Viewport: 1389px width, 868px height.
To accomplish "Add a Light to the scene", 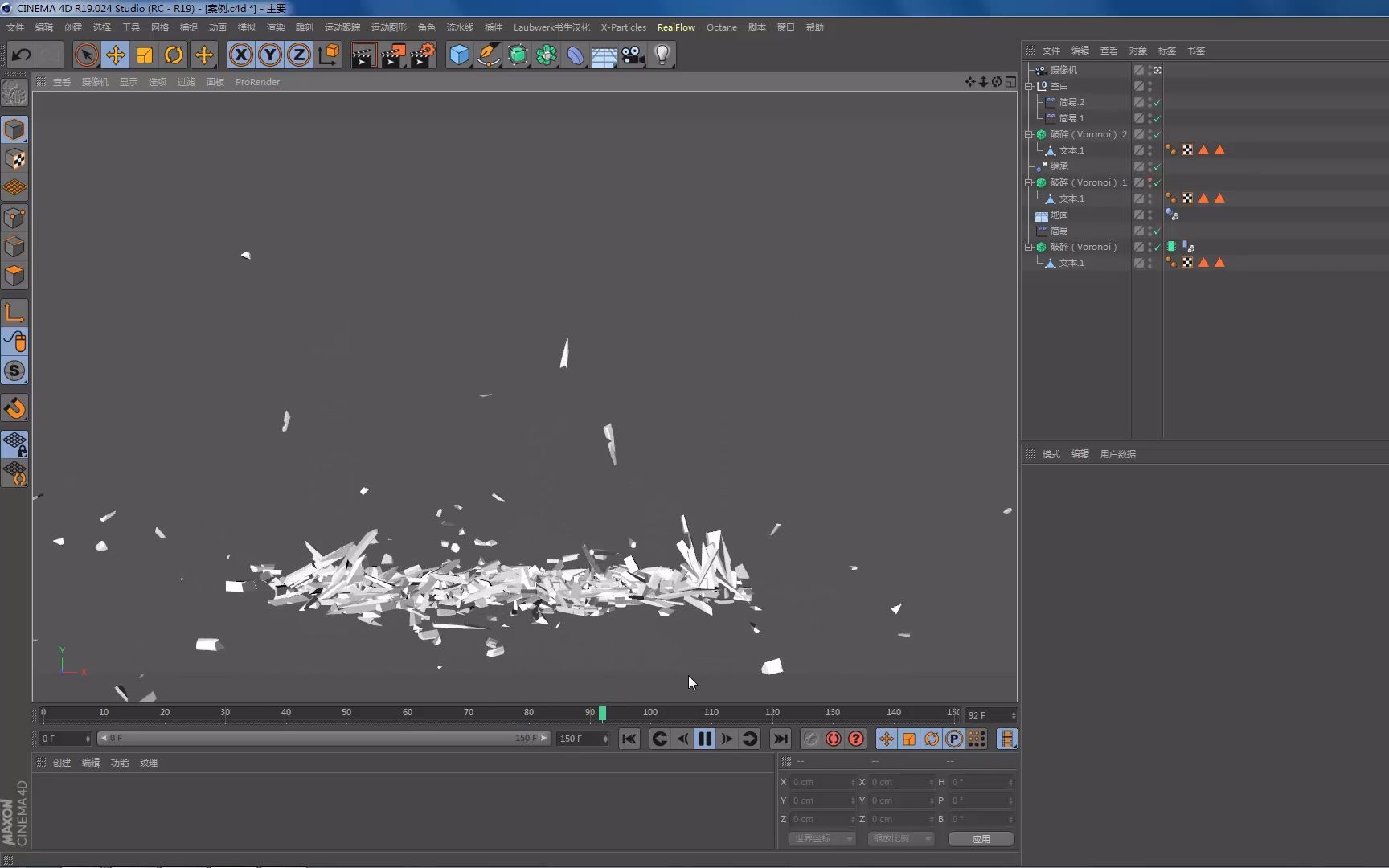I will coord(662,55).
